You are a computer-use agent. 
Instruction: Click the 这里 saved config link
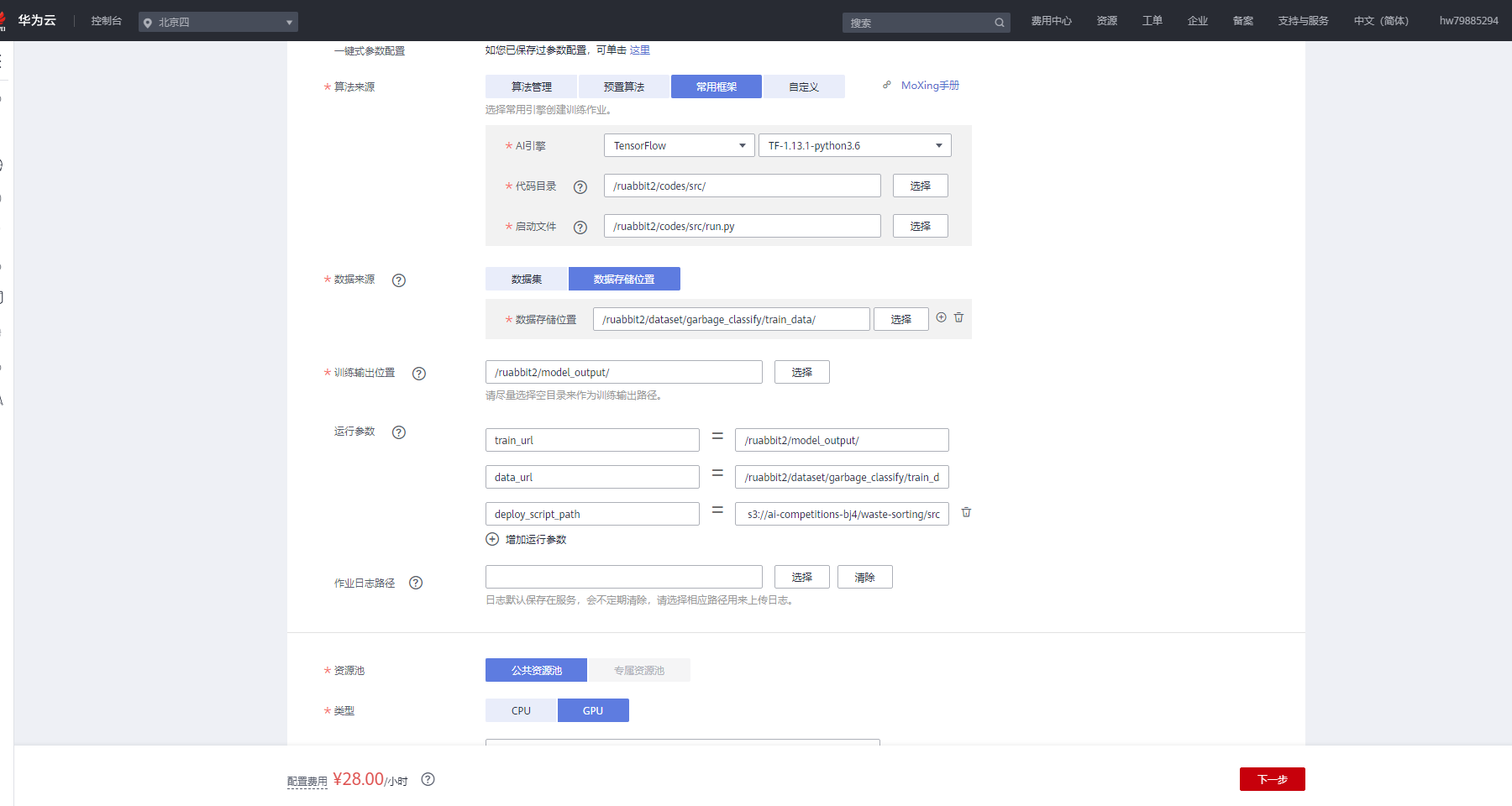pyautogui.click(x=640, y=50)
